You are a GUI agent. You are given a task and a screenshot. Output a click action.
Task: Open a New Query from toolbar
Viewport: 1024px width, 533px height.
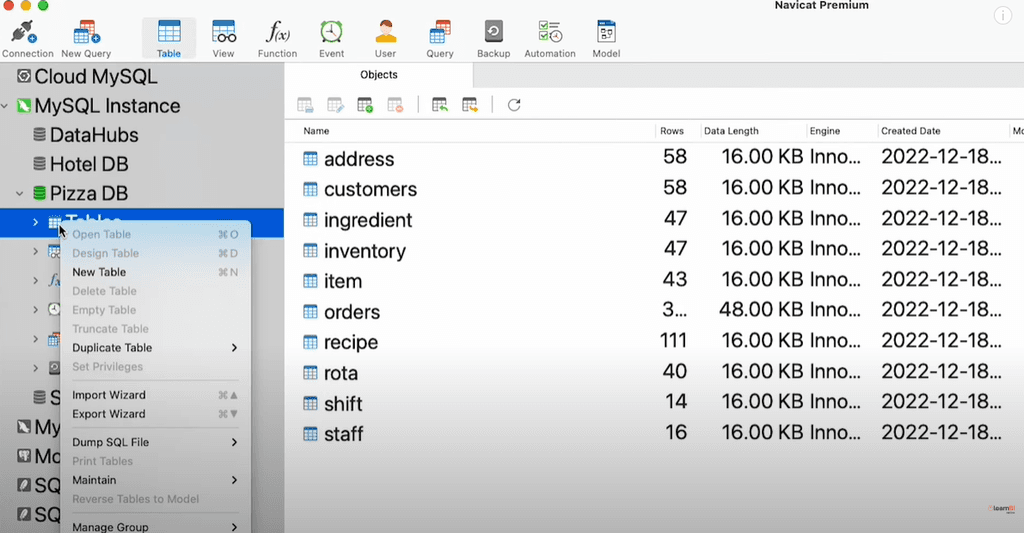[86, 38]
